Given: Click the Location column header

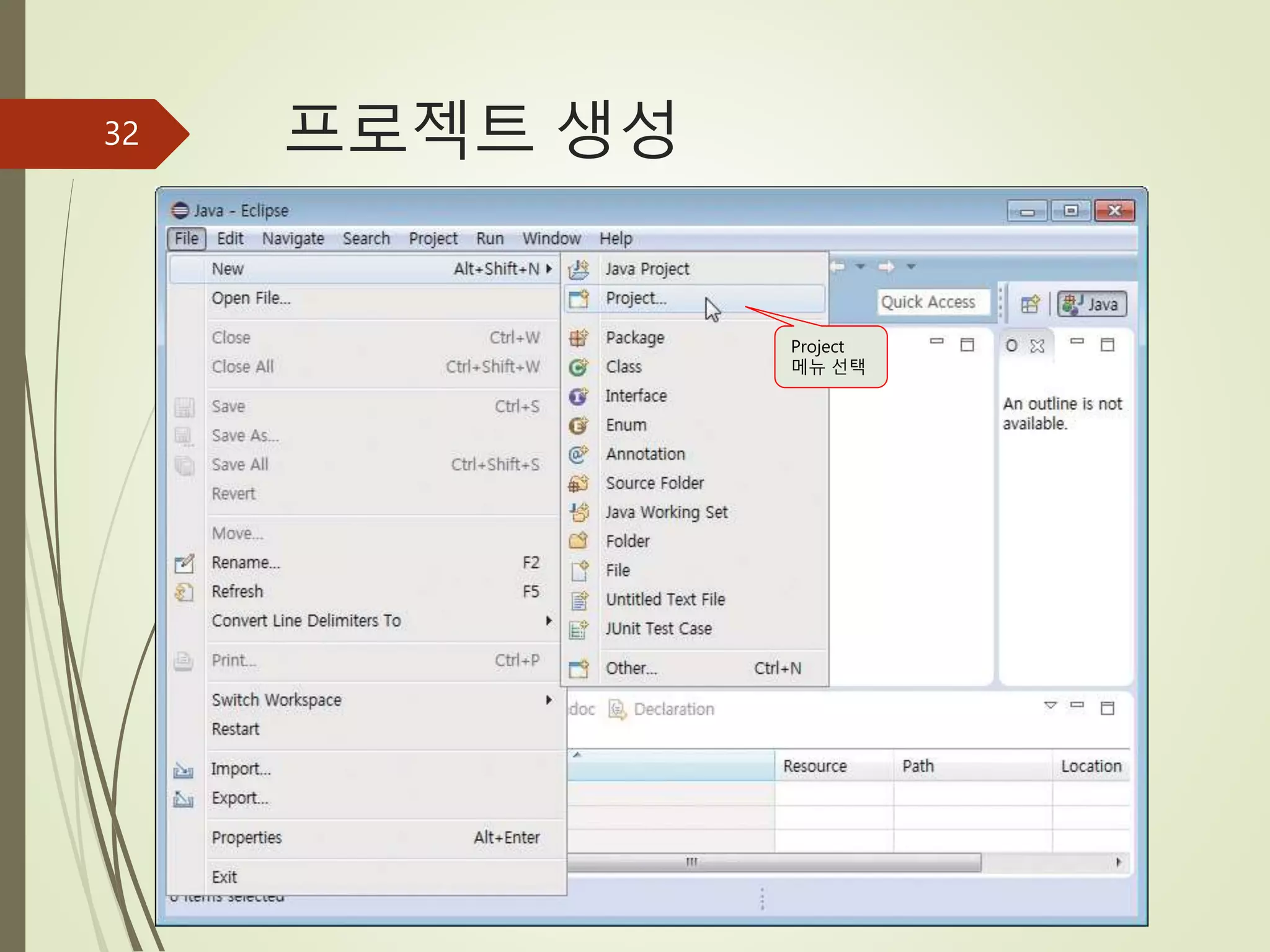Looking at the screenshot, I should click(x=1091, y=766).
